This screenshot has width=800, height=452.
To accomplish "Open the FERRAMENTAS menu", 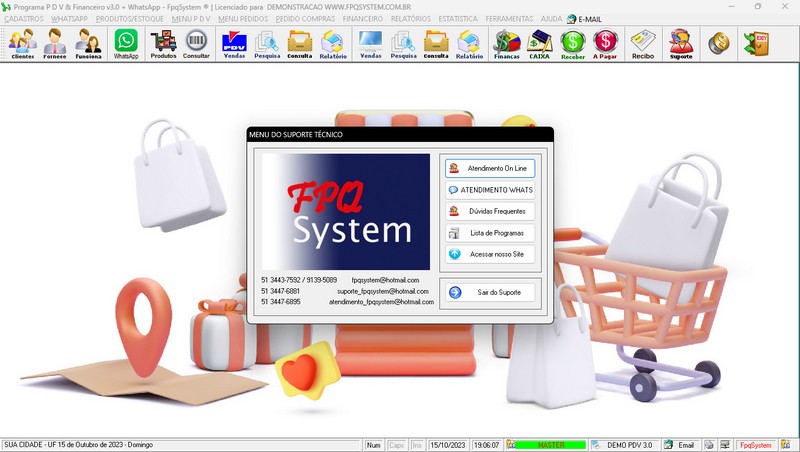I will coord(509,19).
